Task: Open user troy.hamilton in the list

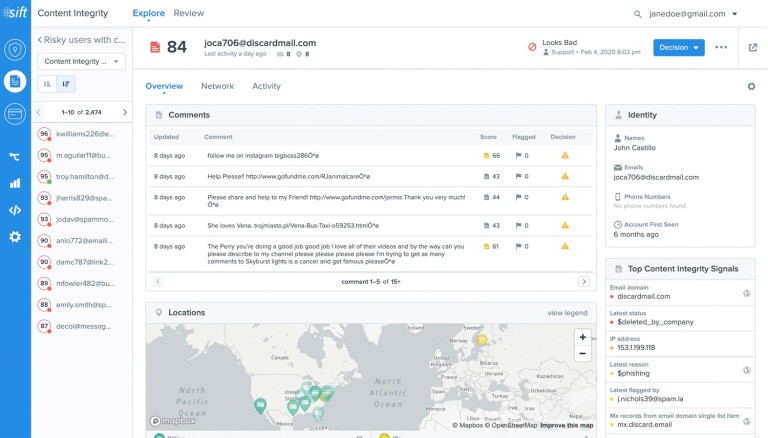Action: pyautogui.click(x=81, y=176)
